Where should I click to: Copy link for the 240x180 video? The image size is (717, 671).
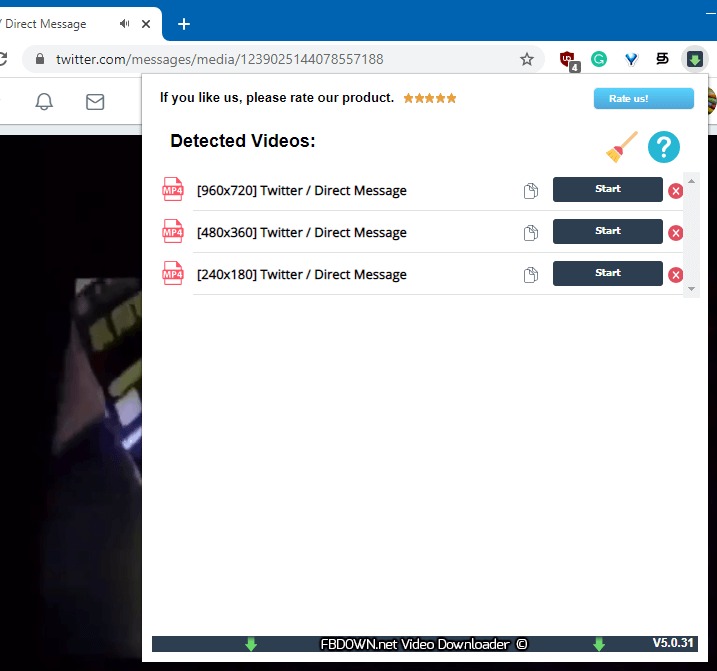point(531,274)
